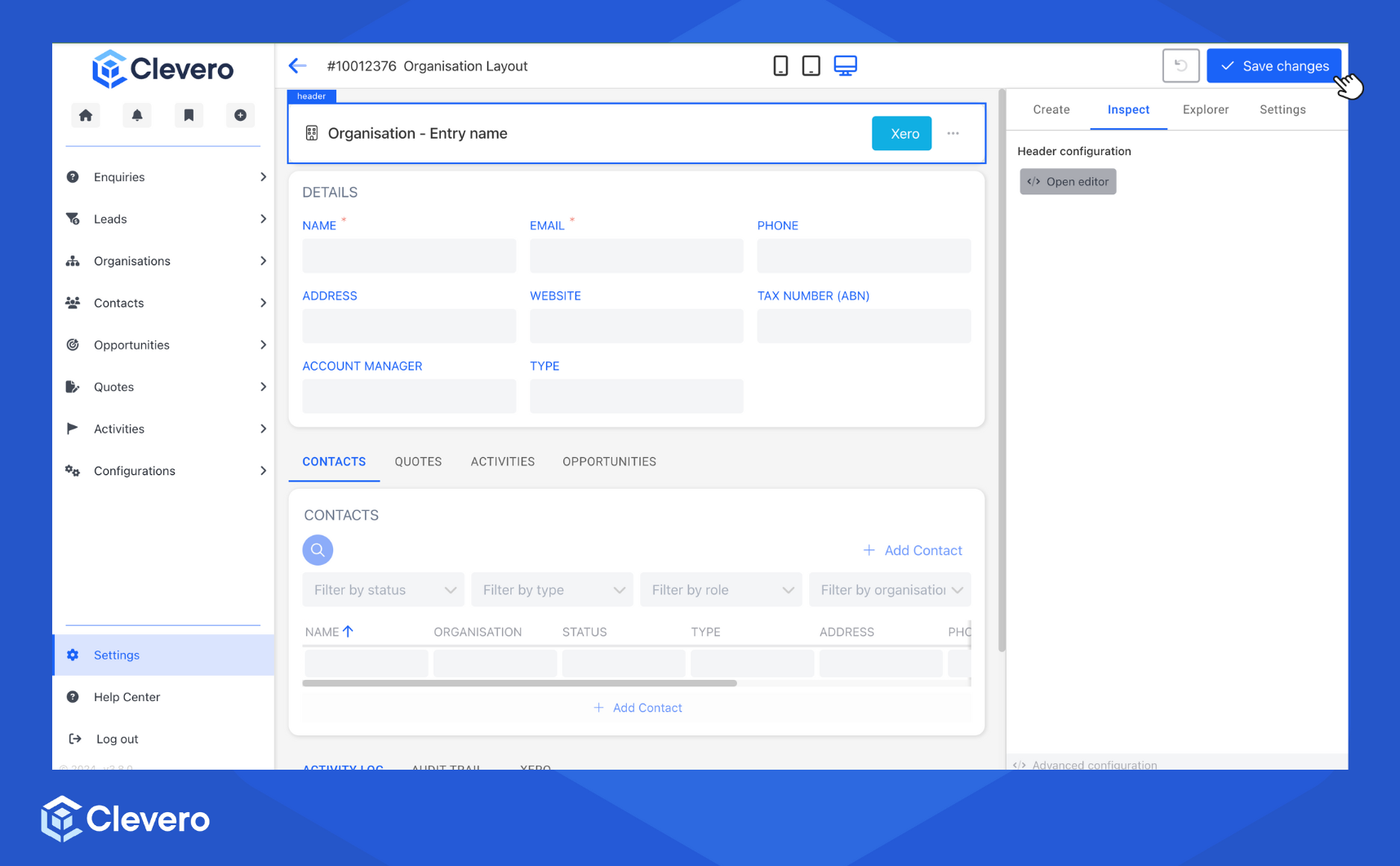1400x866 pixels.
Task: Open the Filter by type dropdown
Action: tap(552, 590)
